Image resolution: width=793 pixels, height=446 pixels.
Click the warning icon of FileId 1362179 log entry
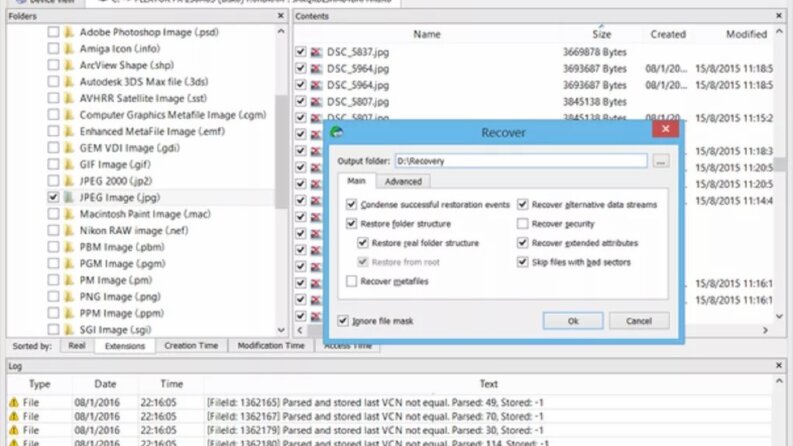14,430
